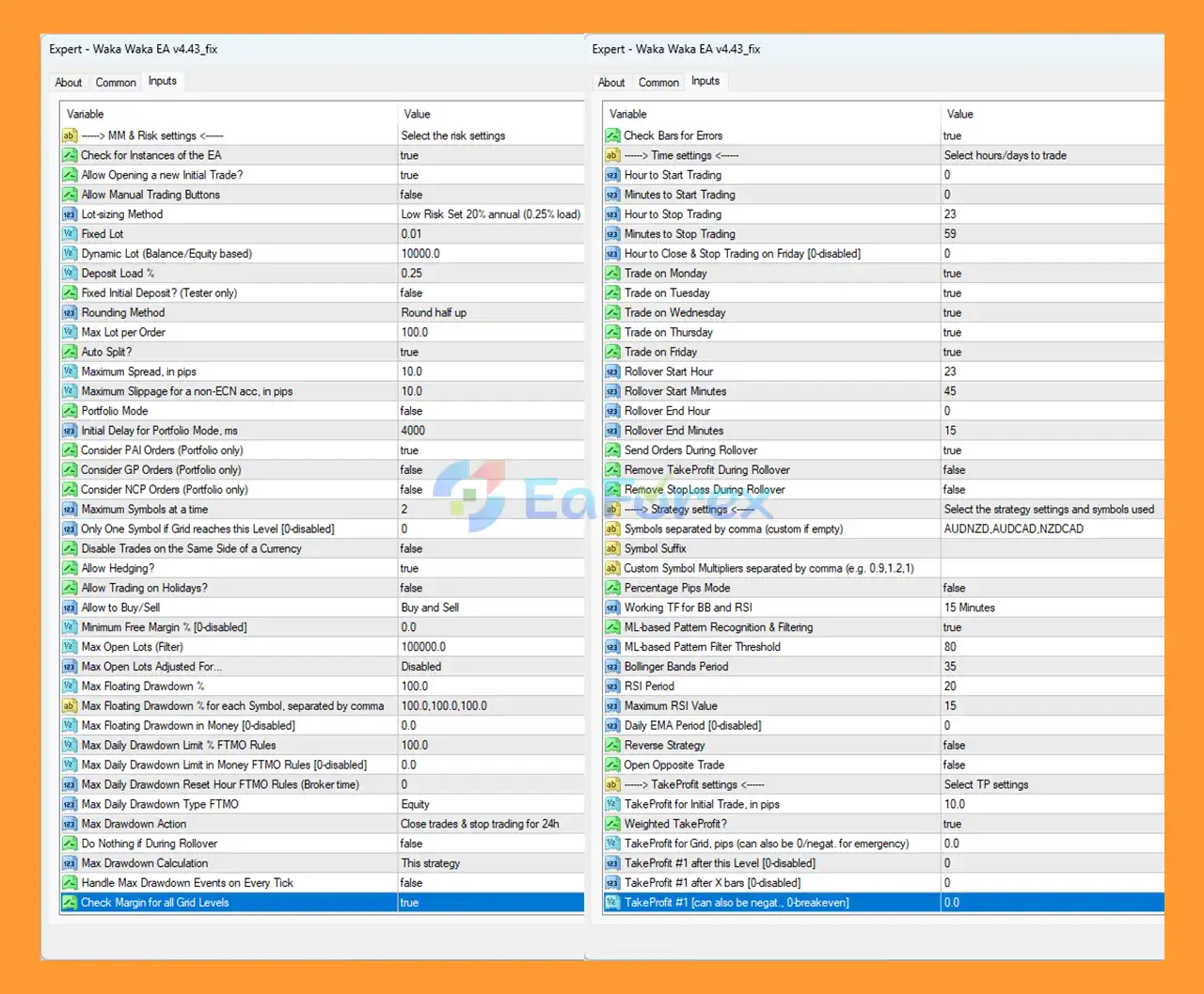Switch to the Common tab in right window
The height and width of the screenshot is (994, 1204).
[x=658, y=83]
